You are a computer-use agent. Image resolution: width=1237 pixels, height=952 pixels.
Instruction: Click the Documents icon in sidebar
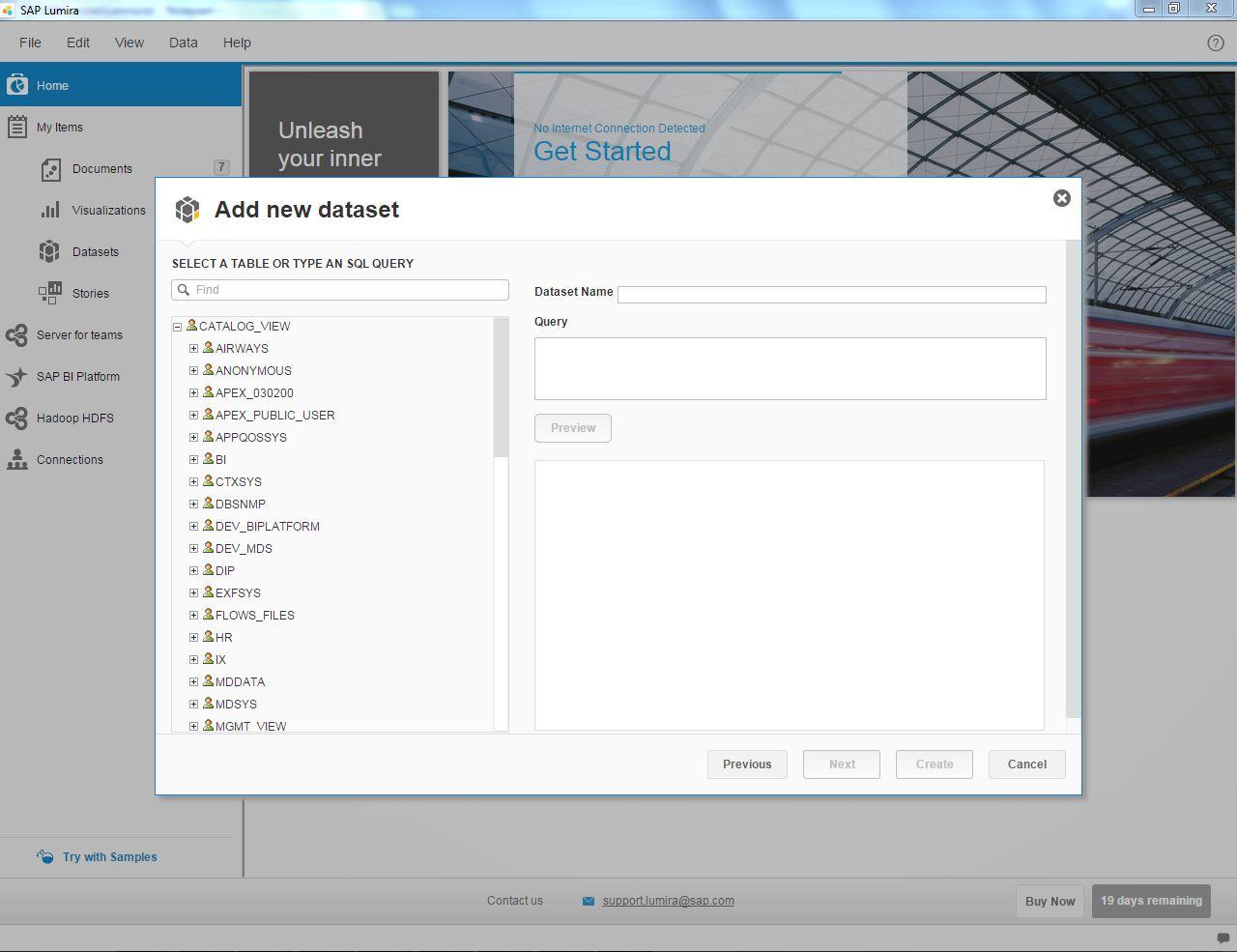(50, 169)
